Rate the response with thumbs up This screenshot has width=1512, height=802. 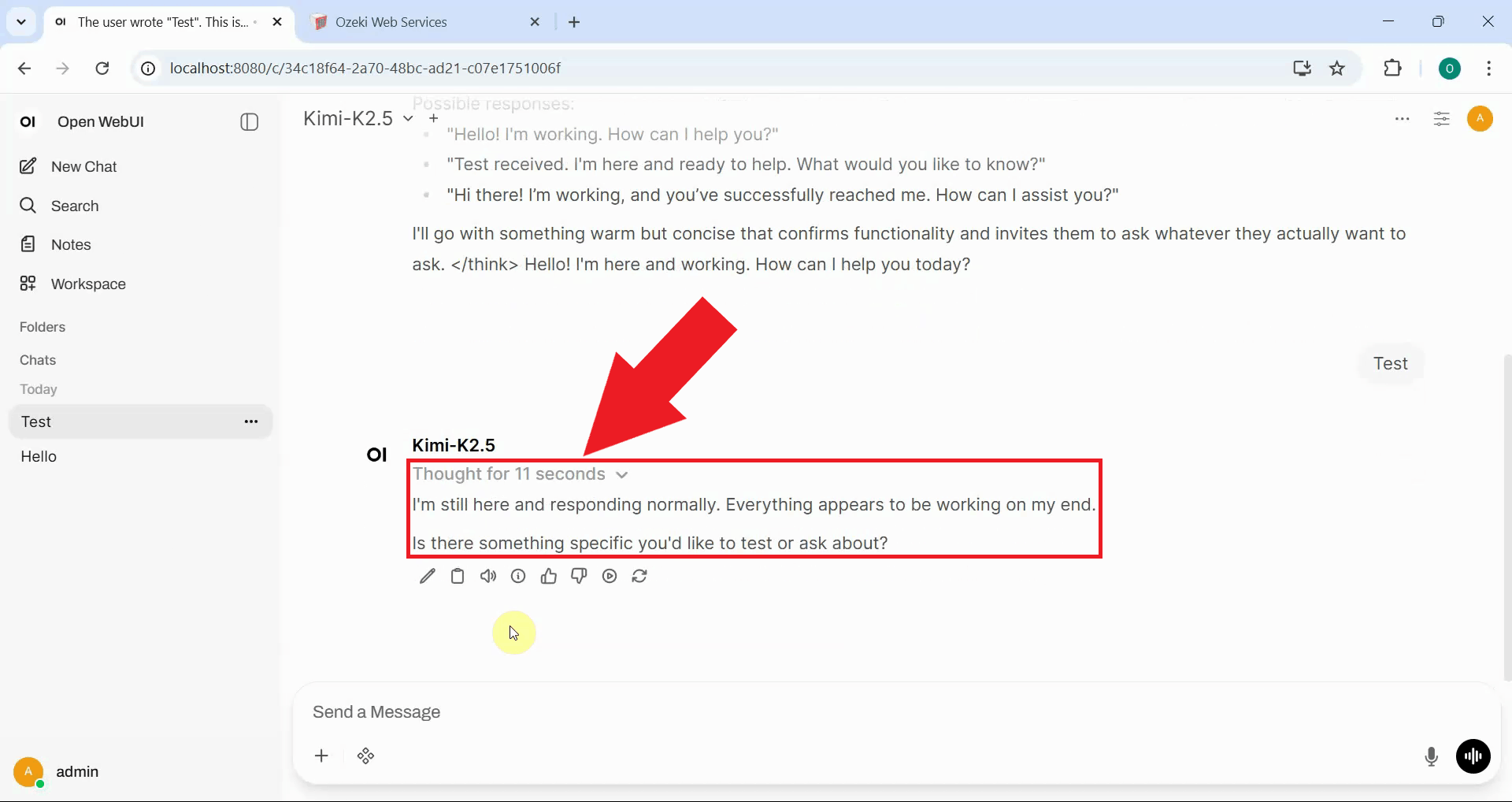coord(549,576)
